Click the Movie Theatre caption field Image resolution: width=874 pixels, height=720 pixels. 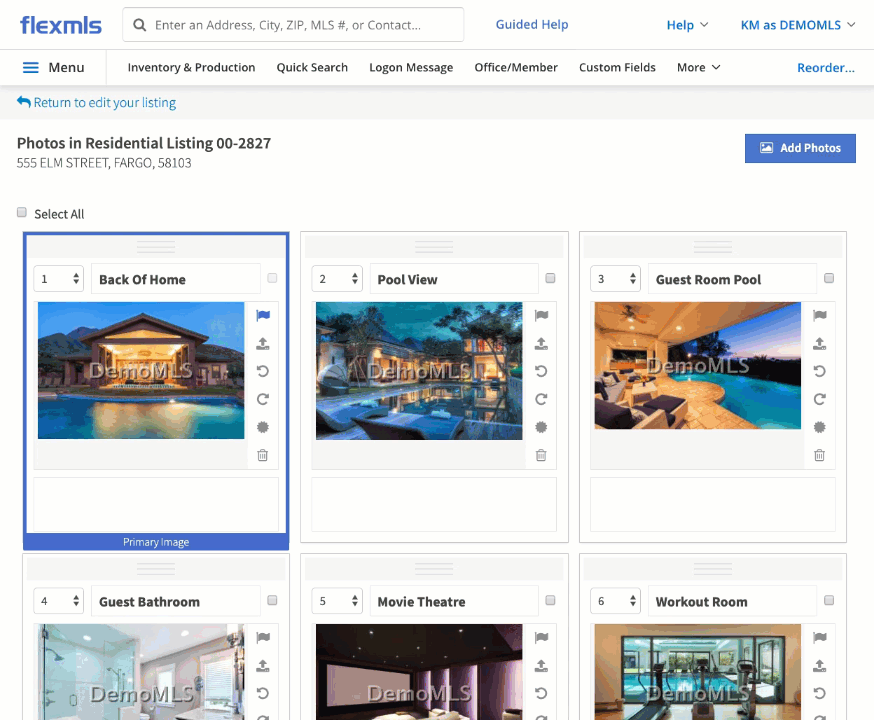pos(454,601)
